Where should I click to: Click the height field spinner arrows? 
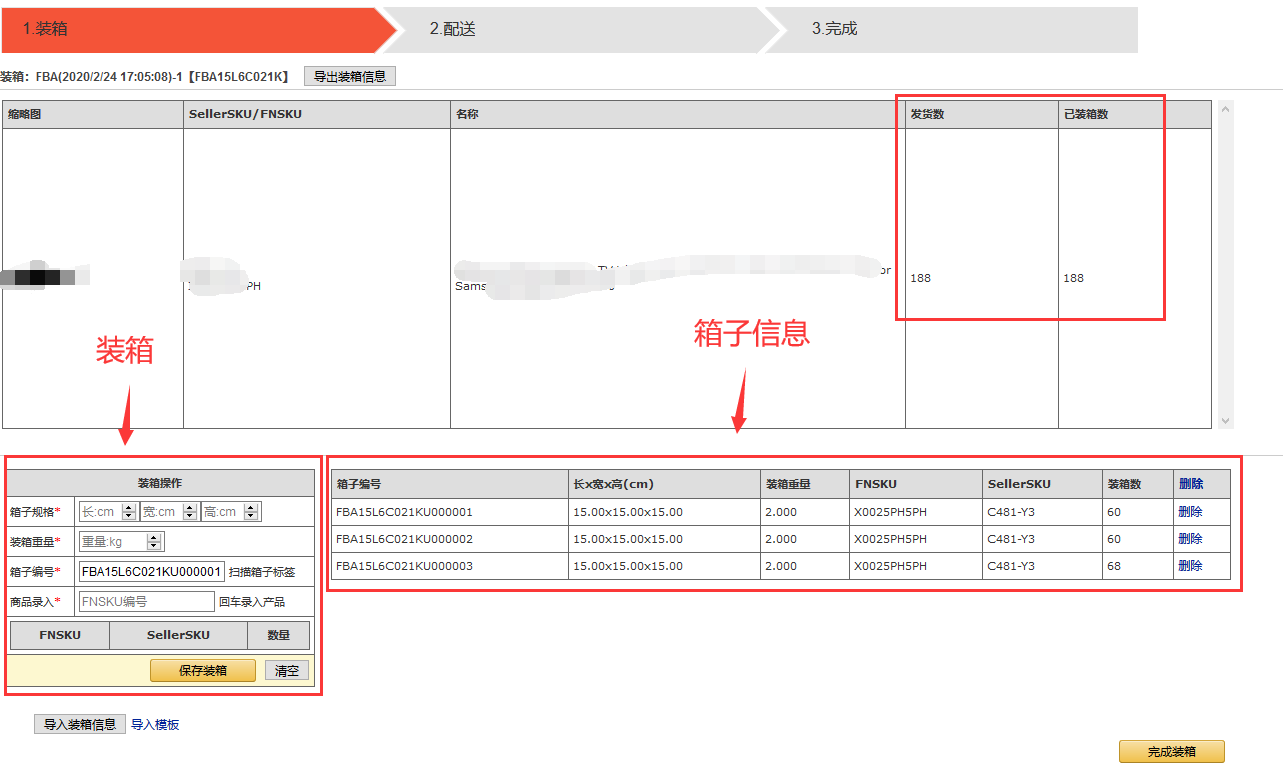(x=252, y=512)
